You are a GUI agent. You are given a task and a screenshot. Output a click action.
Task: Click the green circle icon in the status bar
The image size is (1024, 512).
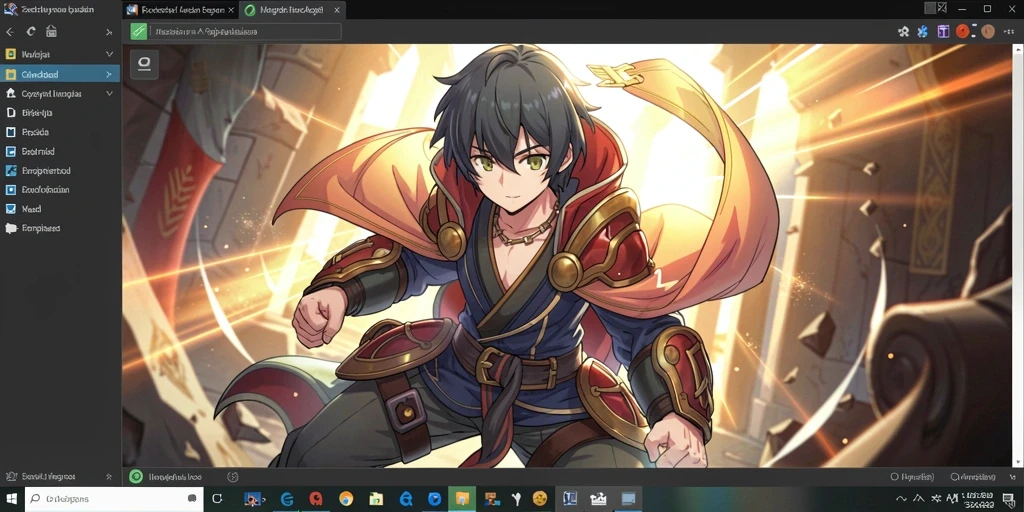coord(136,477)
